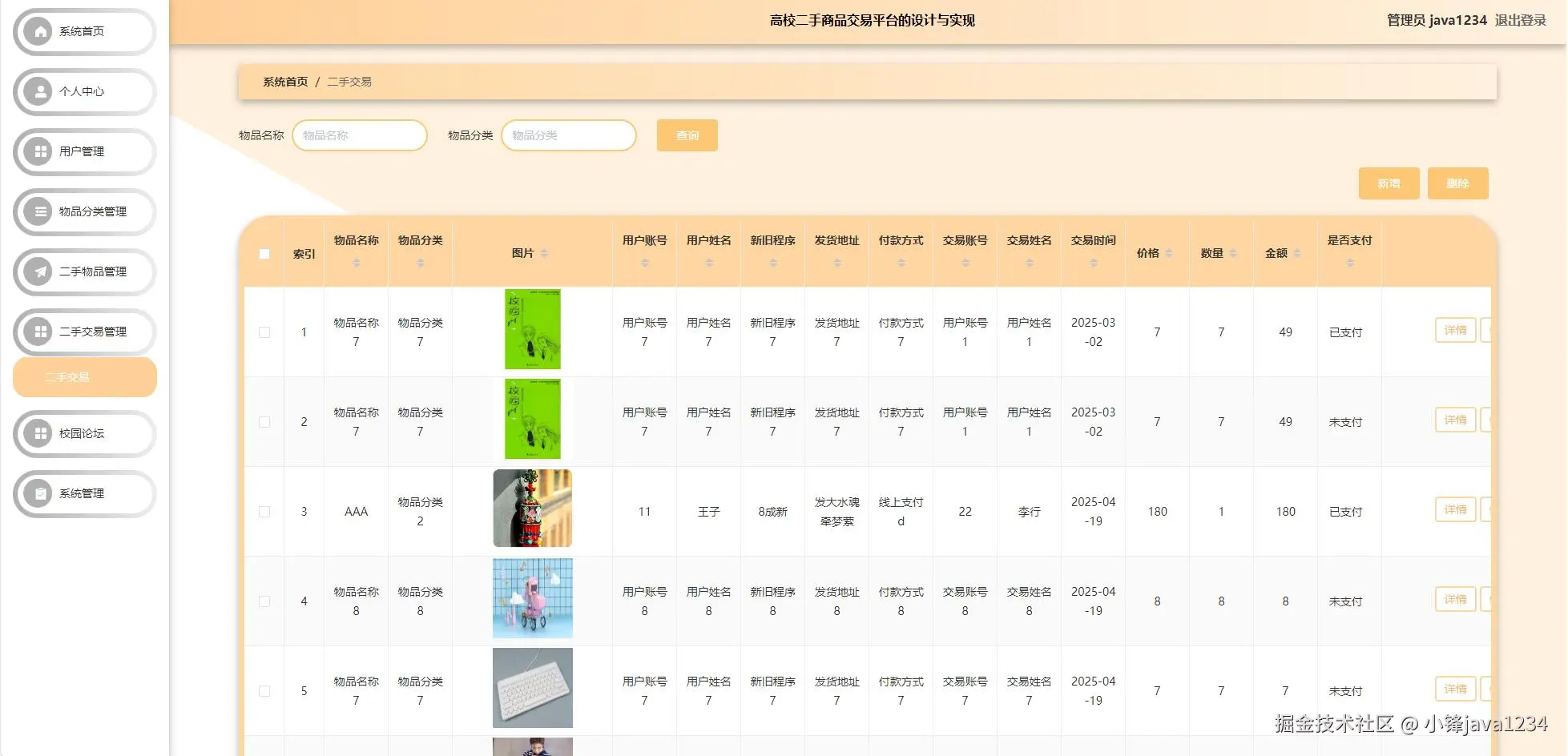Open 详情 for the AAA row

(1456, 509)
